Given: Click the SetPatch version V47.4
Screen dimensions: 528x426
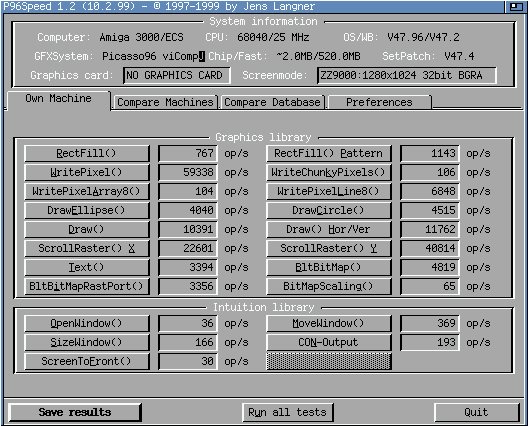Looking at the screenshot, I should pyautogui.click(x=459, y=56).
